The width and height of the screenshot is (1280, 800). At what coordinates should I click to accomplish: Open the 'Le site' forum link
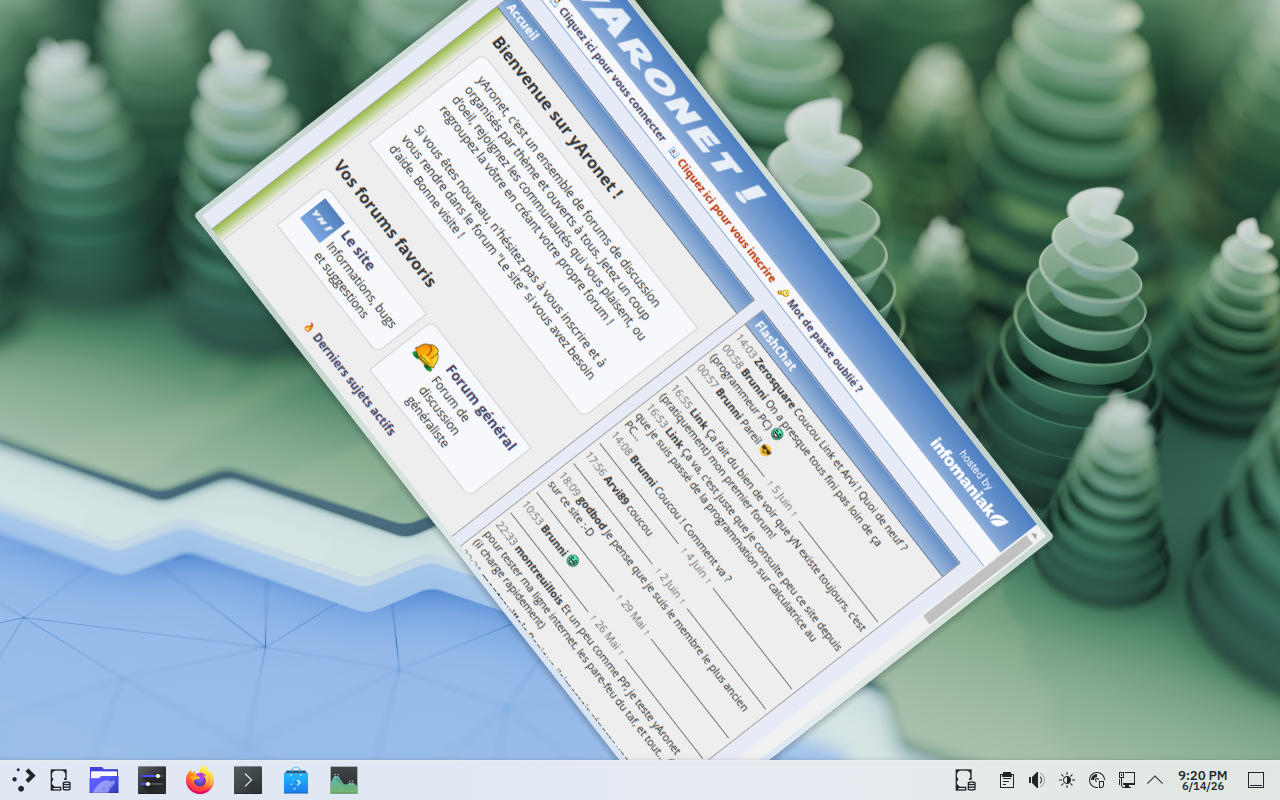tap(357, 250)
